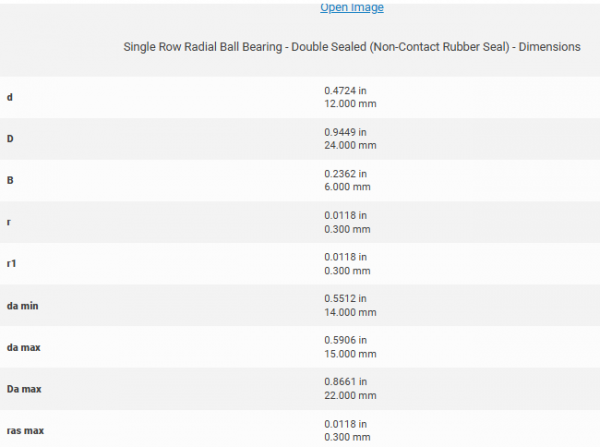Click the 0.8661 in value
This screenshot has height=447, width=600.
coord(346,381)
